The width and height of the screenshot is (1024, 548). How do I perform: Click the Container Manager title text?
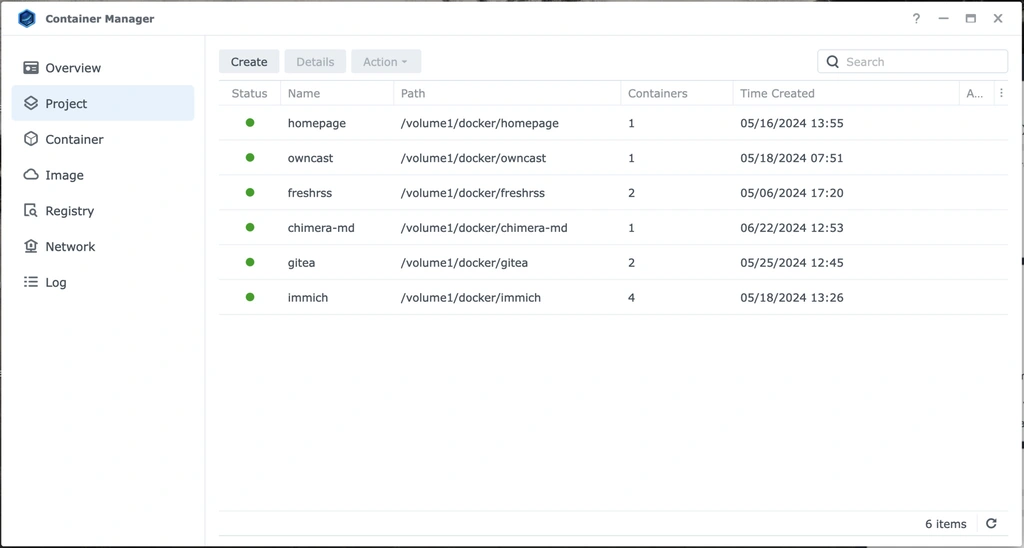click(x=99, y=18)
